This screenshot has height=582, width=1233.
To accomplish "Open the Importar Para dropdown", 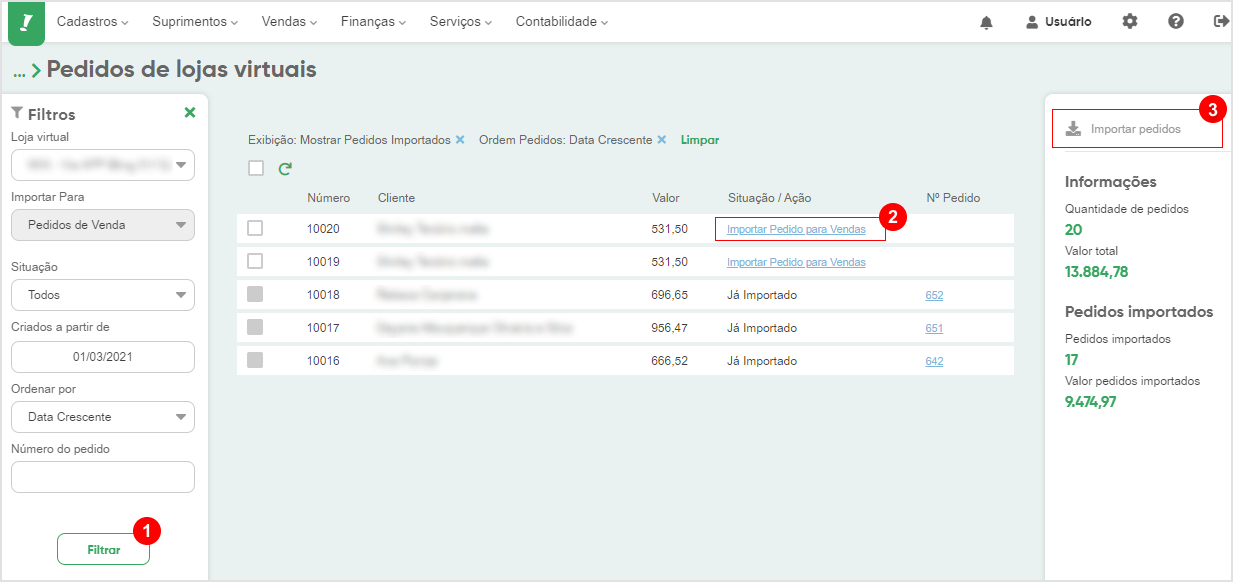I will tap(103, 225).
